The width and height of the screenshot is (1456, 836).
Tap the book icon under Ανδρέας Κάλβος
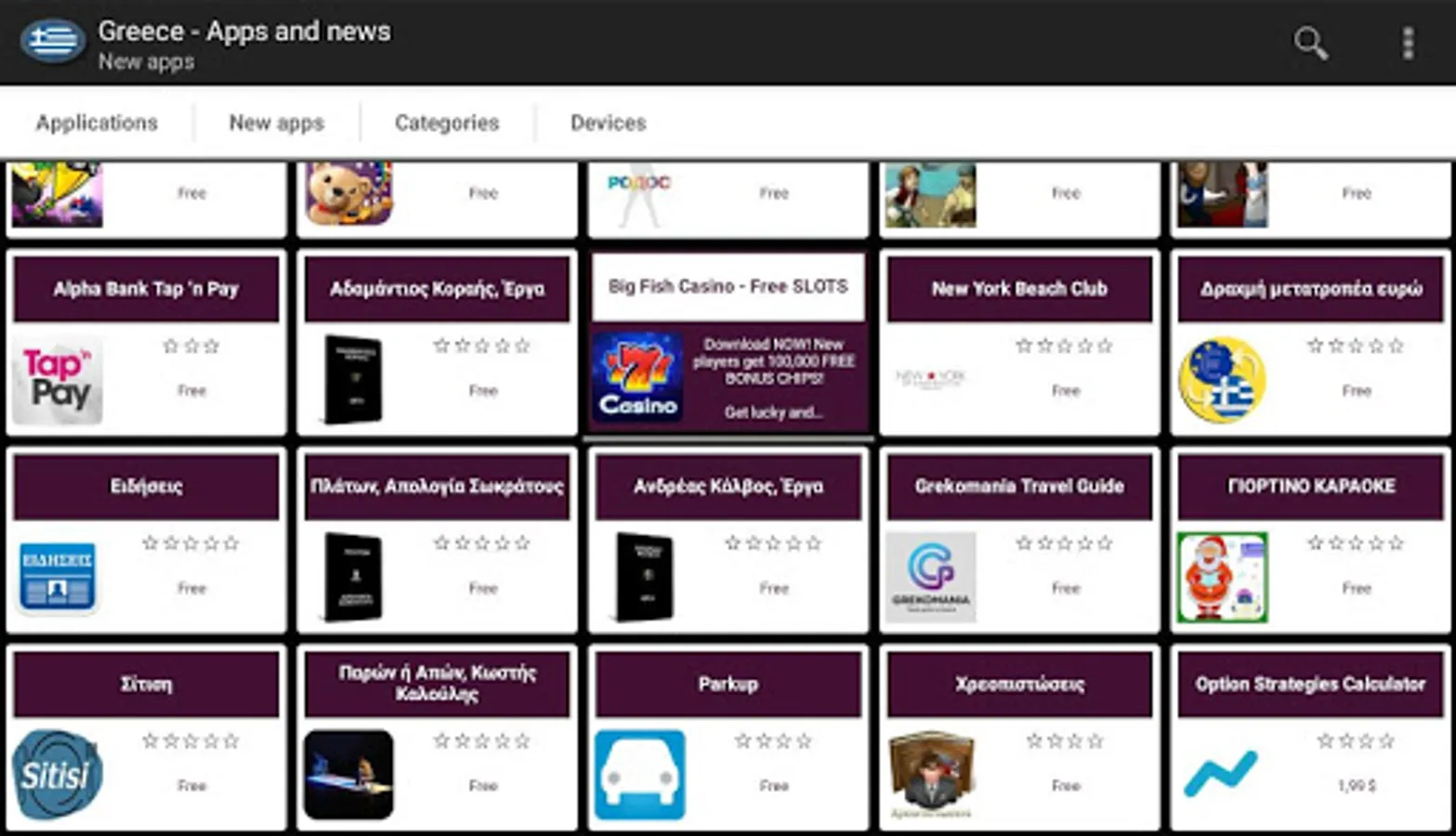644,577
